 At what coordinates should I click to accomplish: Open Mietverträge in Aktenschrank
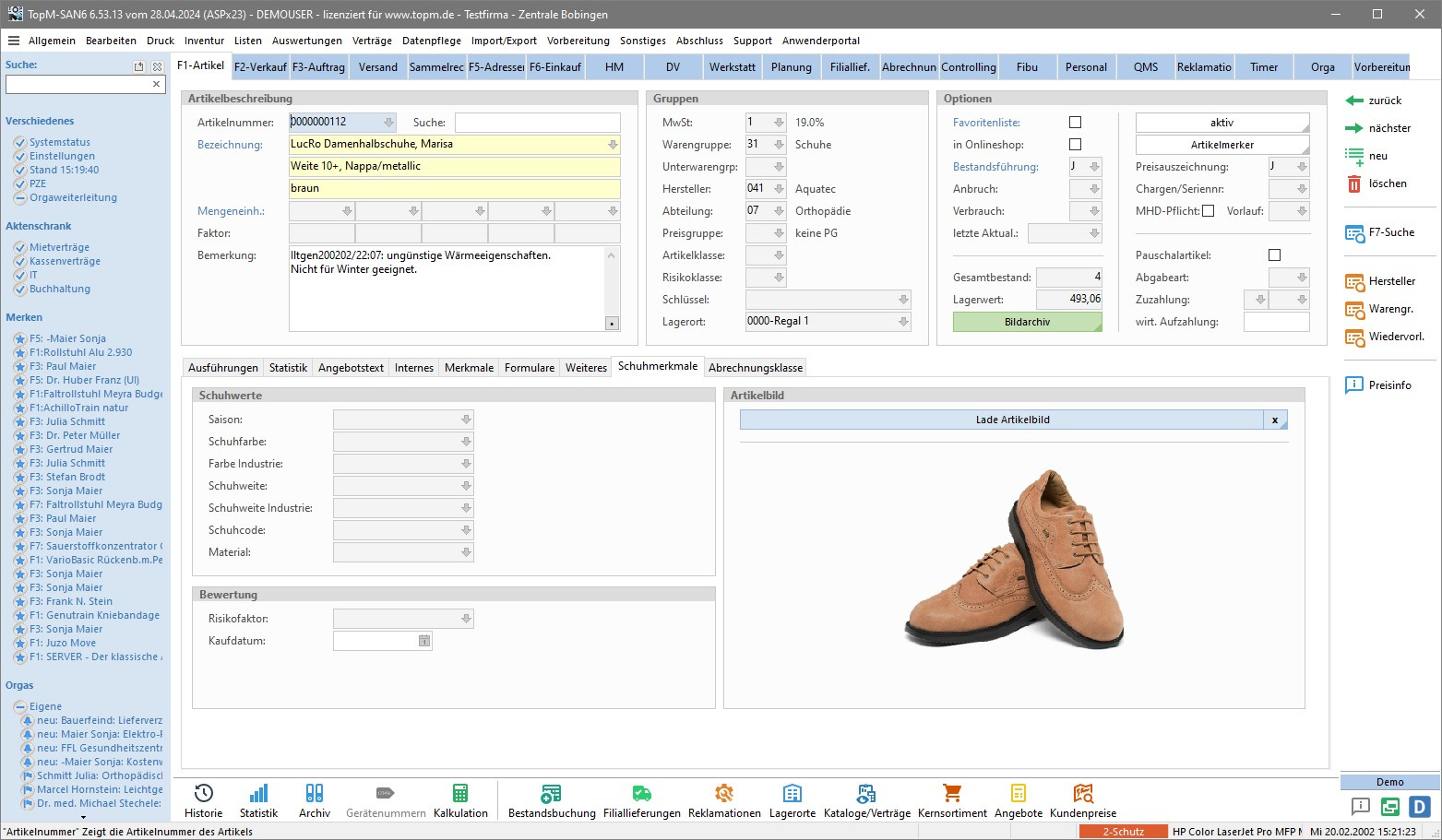[59, 247]
